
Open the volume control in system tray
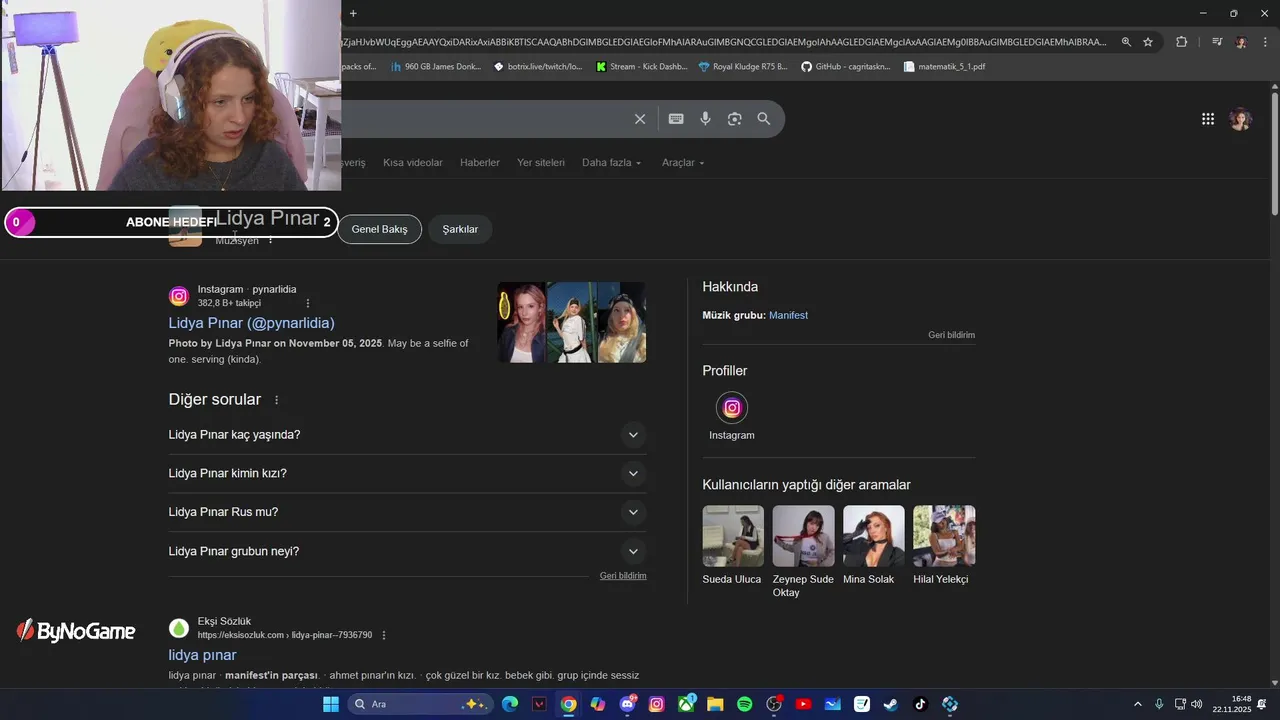(1197, 704)
